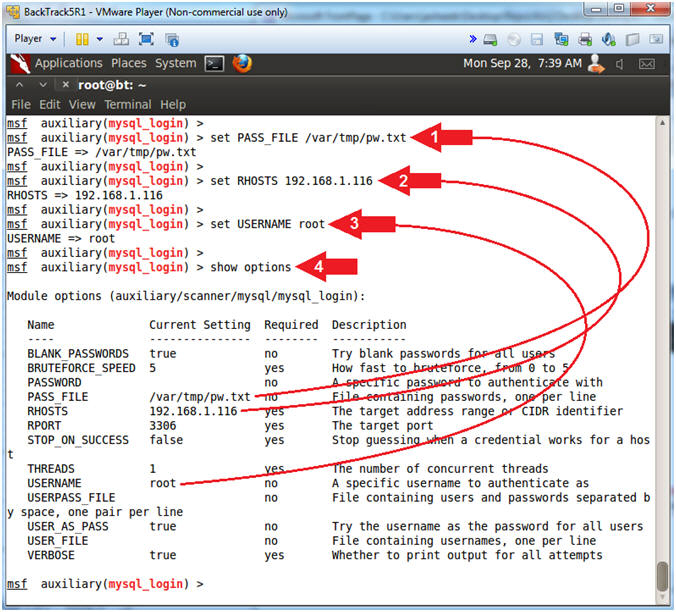The image size is (676, 612).
Task: Click the 'USERNAME => root' output line
Action: point(61,238)
